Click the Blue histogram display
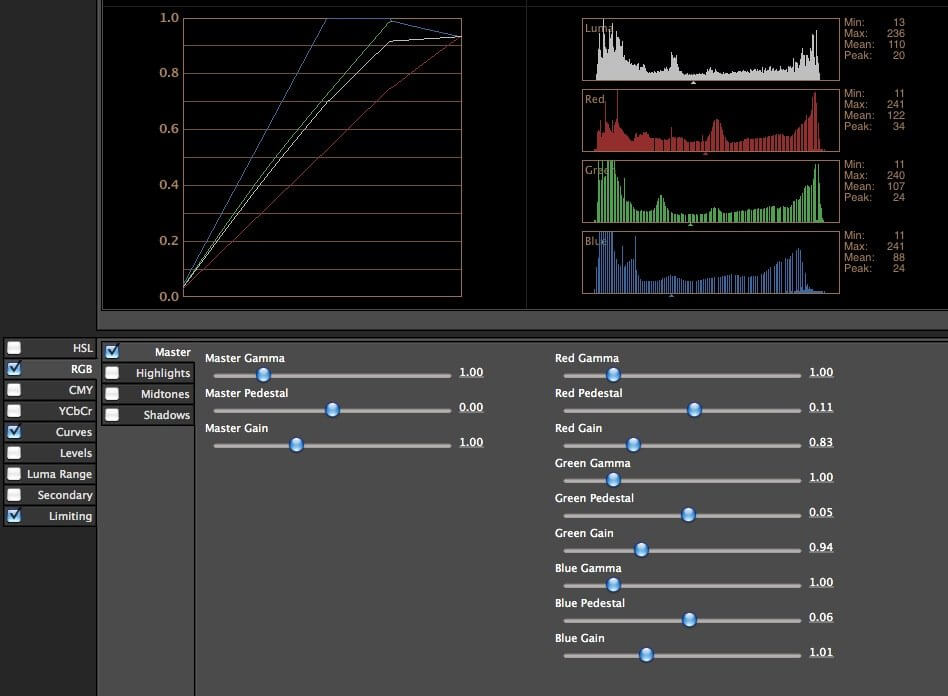The image size is (948, 696). (711, 263)
